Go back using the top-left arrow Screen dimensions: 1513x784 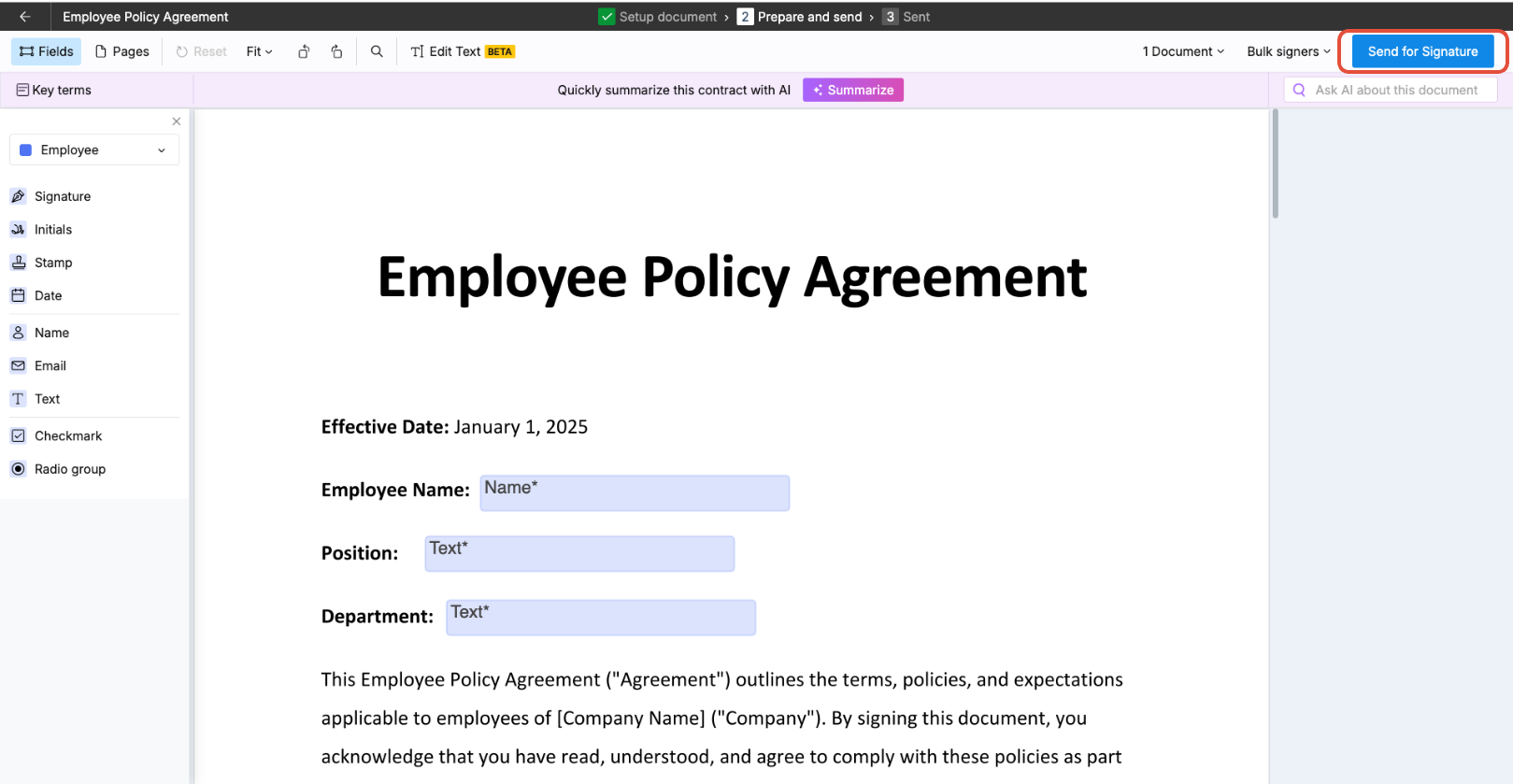click(25, 17)
